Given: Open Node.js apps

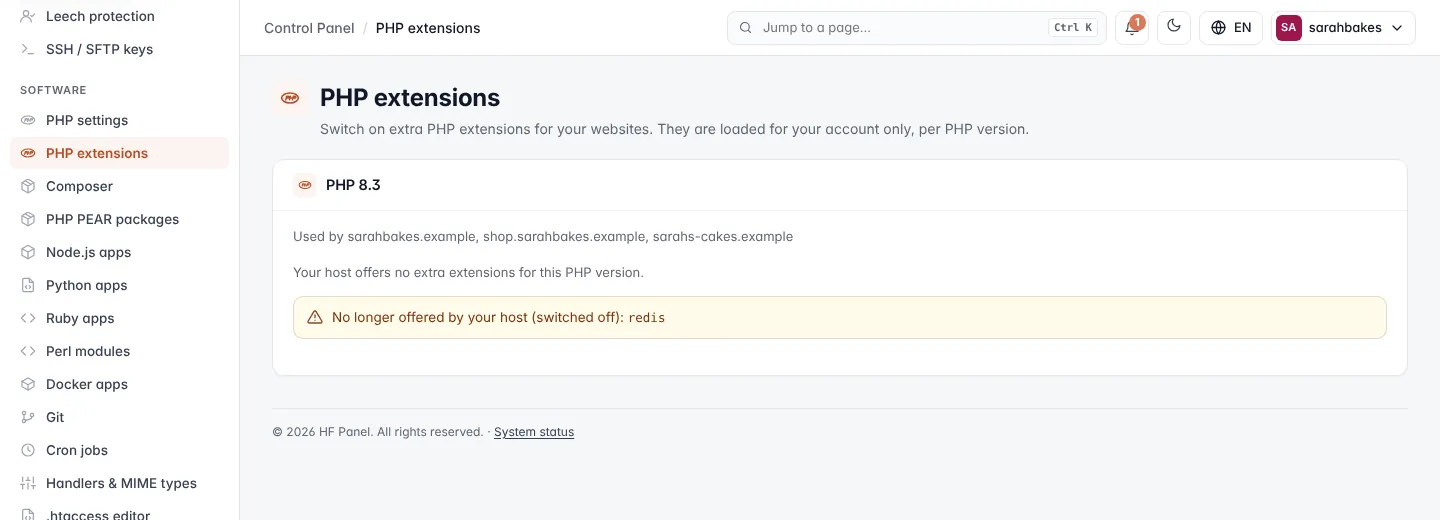Looking at the screenshot, I should (119, 252).
